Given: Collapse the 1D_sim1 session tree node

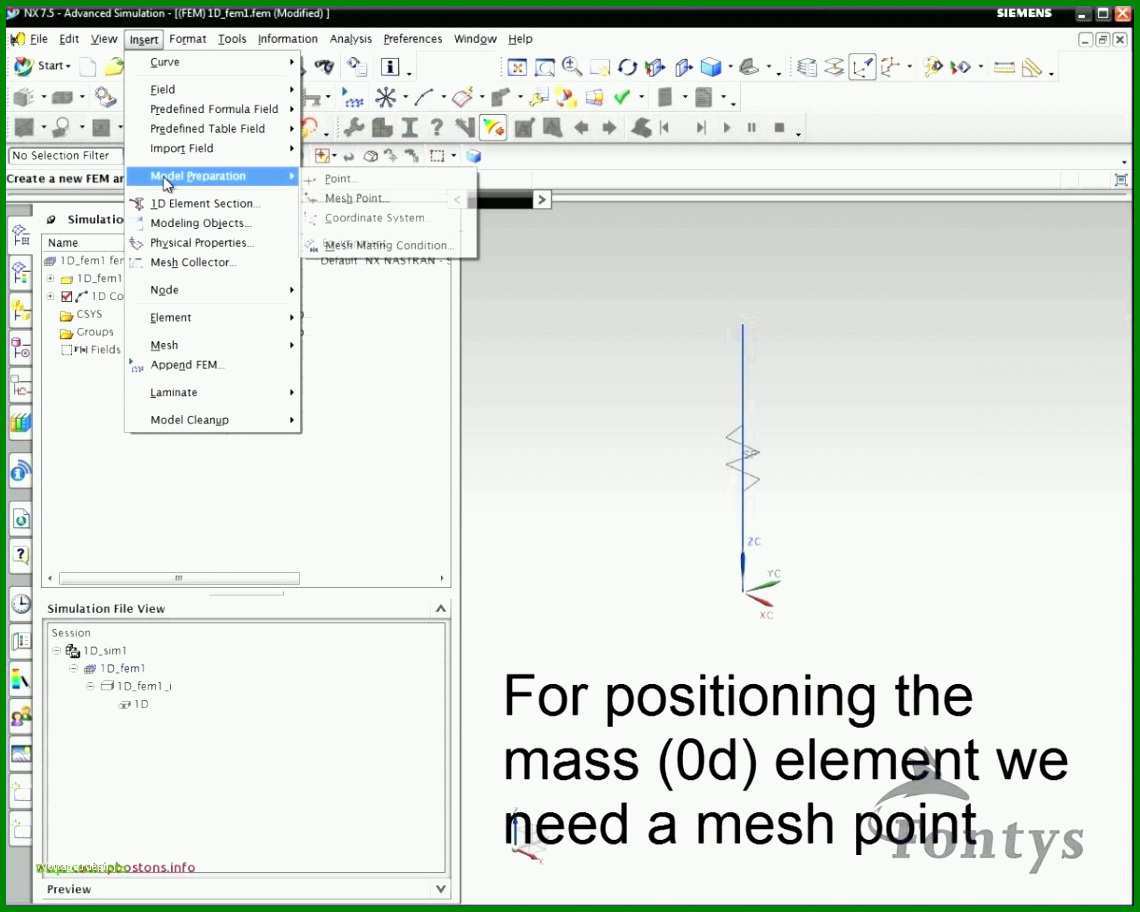Looking at the screenshot, I should [57, 650].
